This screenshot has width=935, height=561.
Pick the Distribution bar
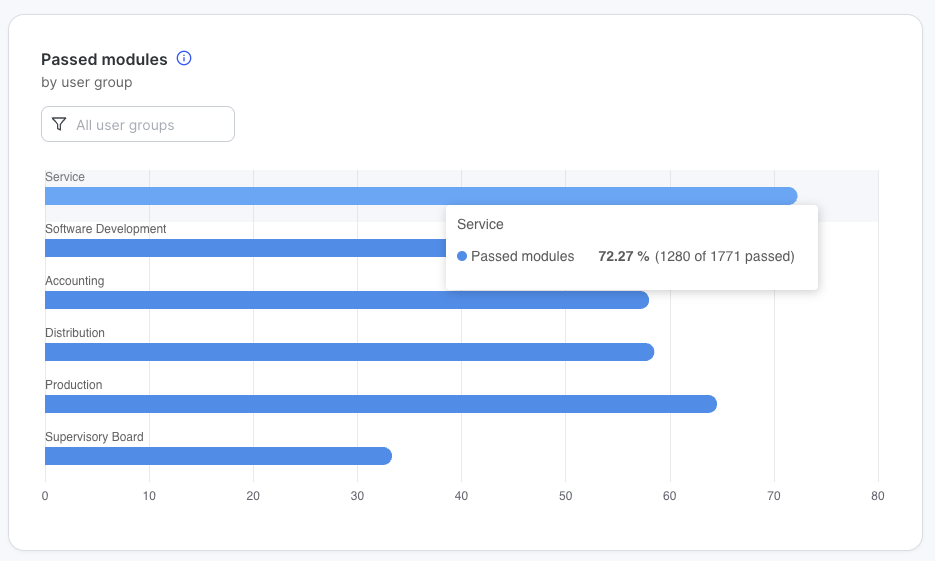[x=349, y=352]
